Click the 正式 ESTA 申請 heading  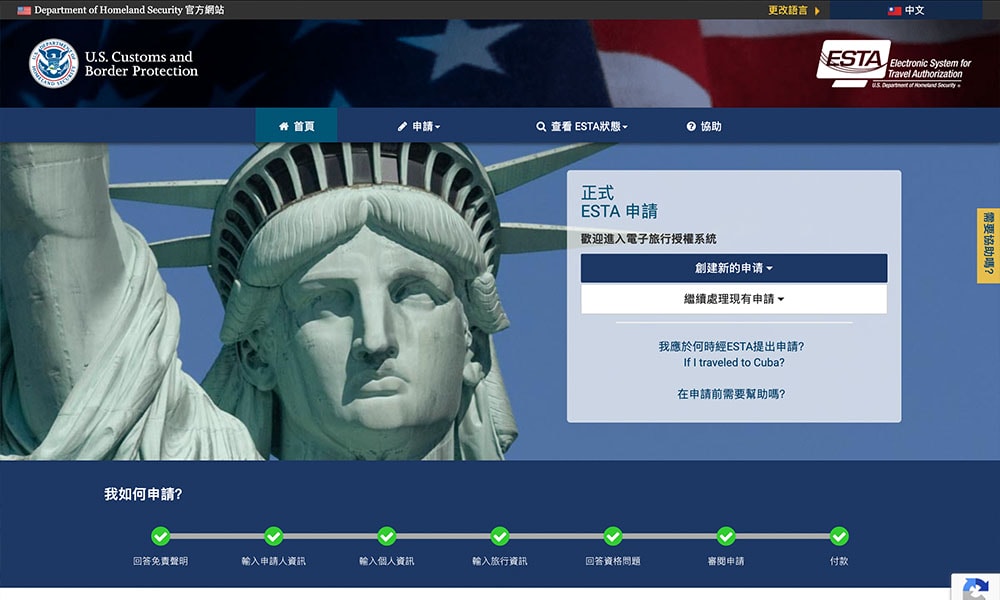(619, 201)
